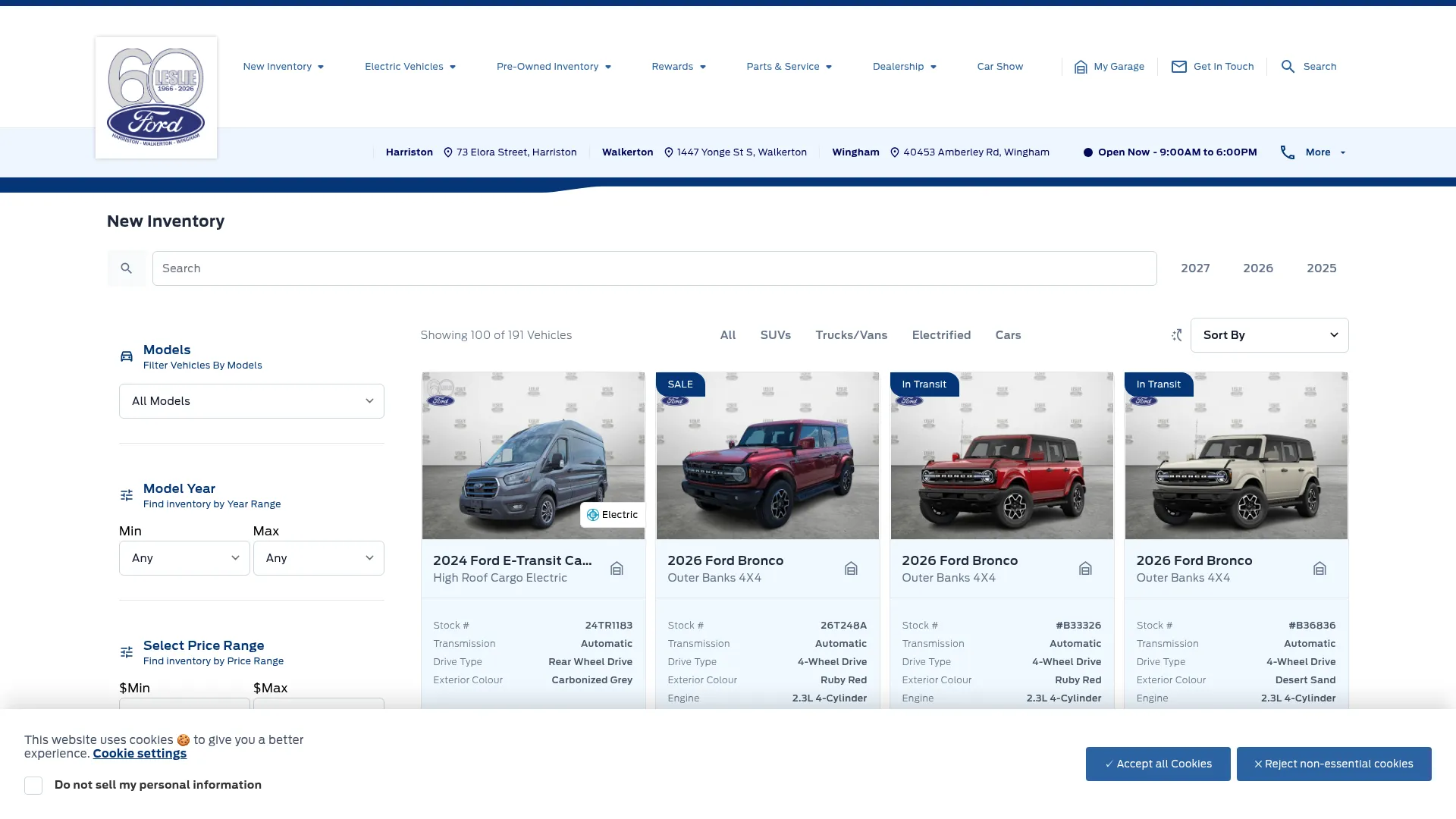Image resolution: width=1456 pixels, height=819 pixels.
Task: Open the All Models dropdown
Action: point(252,401)
